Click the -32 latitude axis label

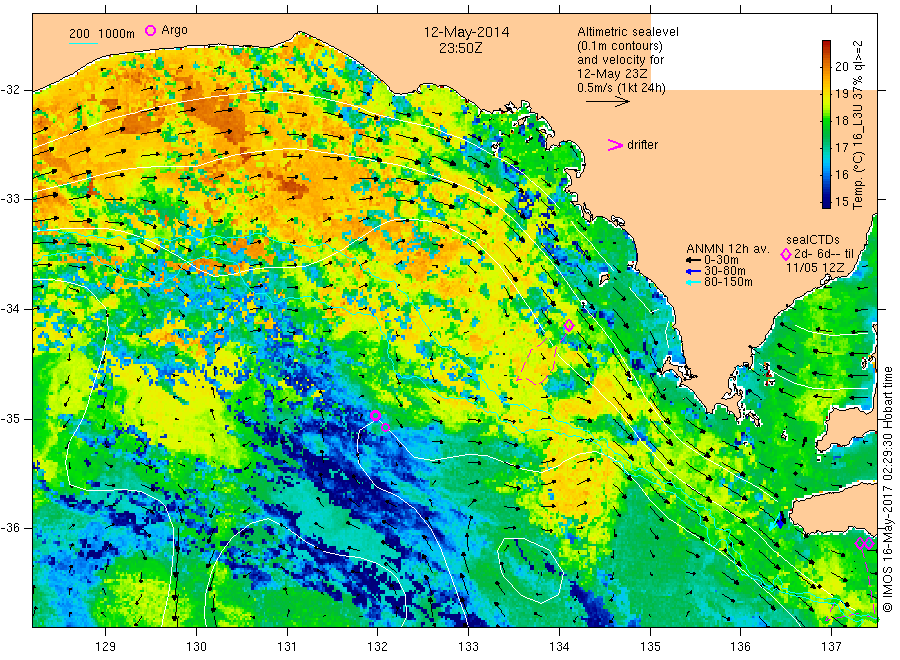click(10, 90)
